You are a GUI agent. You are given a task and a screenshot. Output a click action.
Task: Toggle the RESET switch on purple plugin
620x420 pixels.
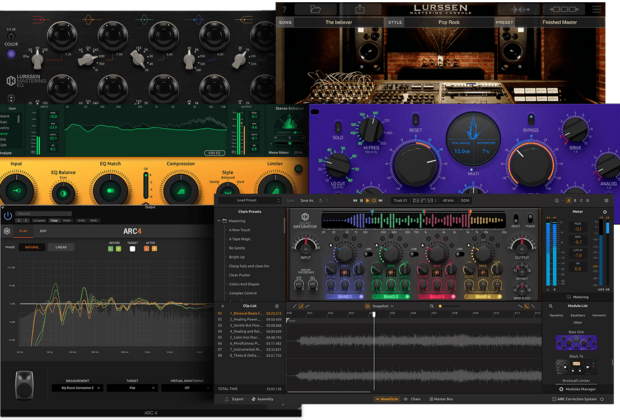click(x=416, y=119)
